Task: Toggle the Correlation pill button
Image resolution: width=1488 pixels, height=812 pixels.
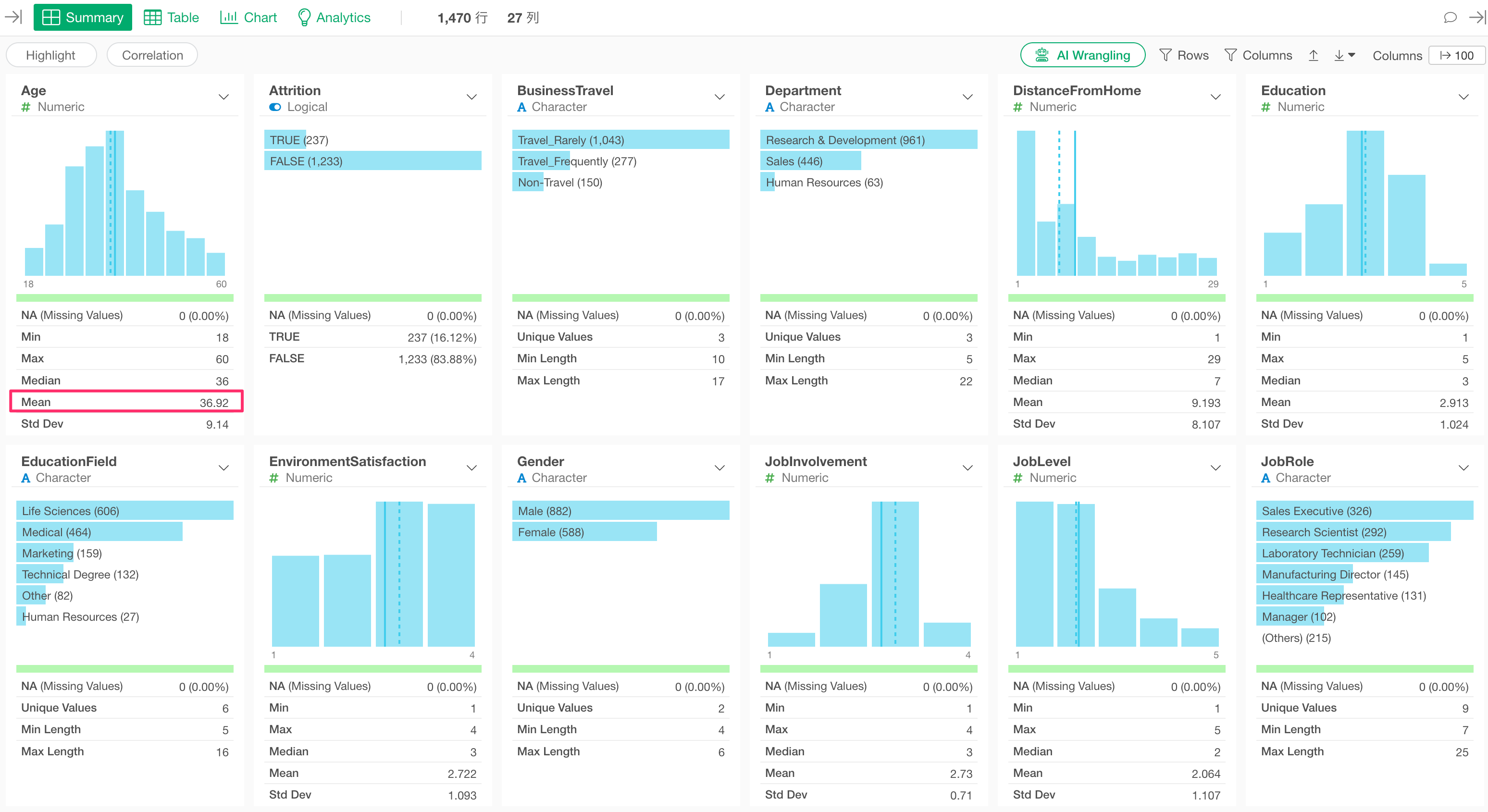Action: (x=152, y=55)
